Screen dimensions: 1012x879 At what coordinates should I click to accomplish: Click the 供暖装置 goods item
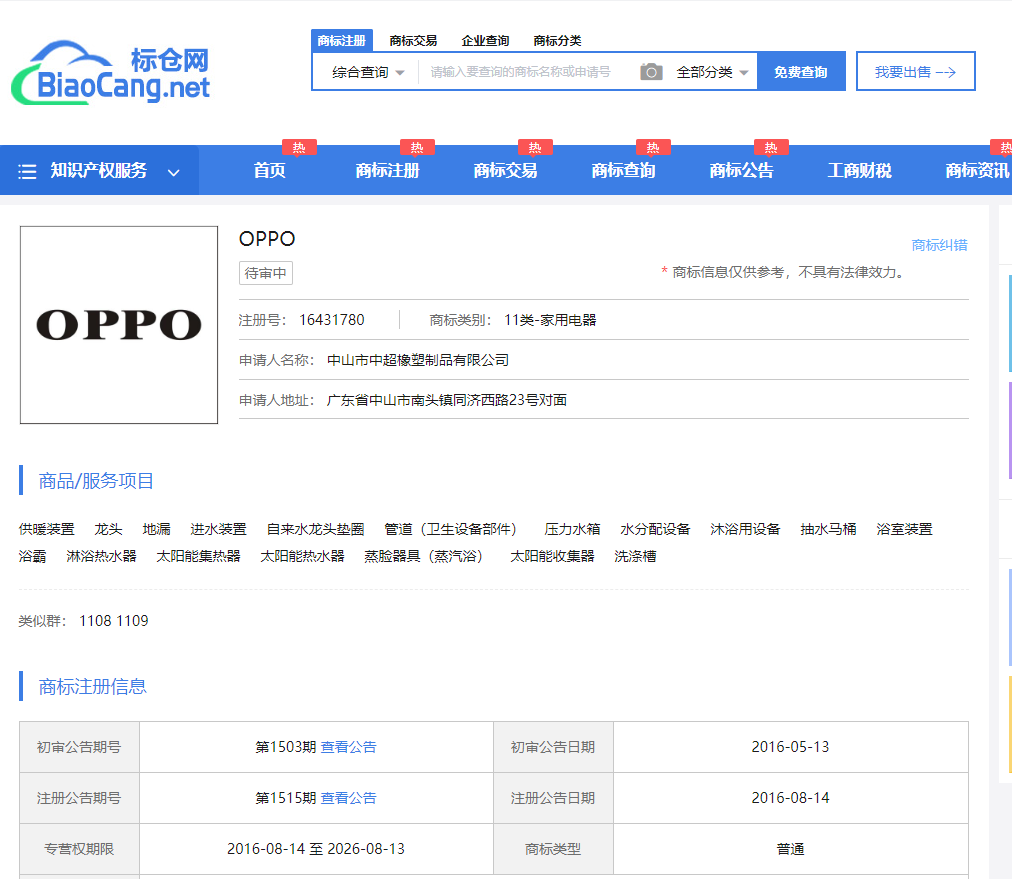tap(46, 529)
